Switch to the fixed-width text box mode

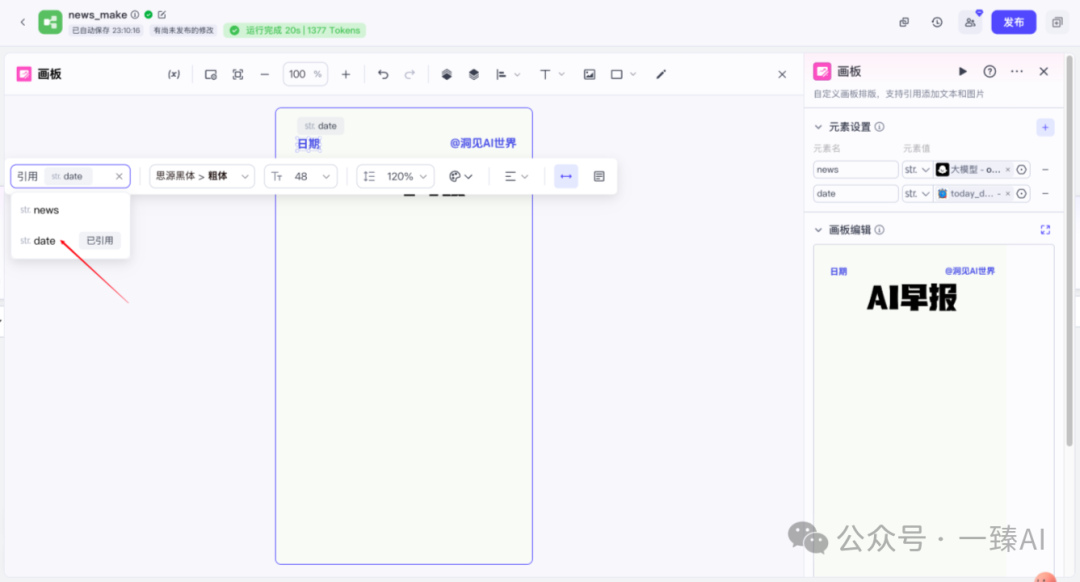[599, 176]
